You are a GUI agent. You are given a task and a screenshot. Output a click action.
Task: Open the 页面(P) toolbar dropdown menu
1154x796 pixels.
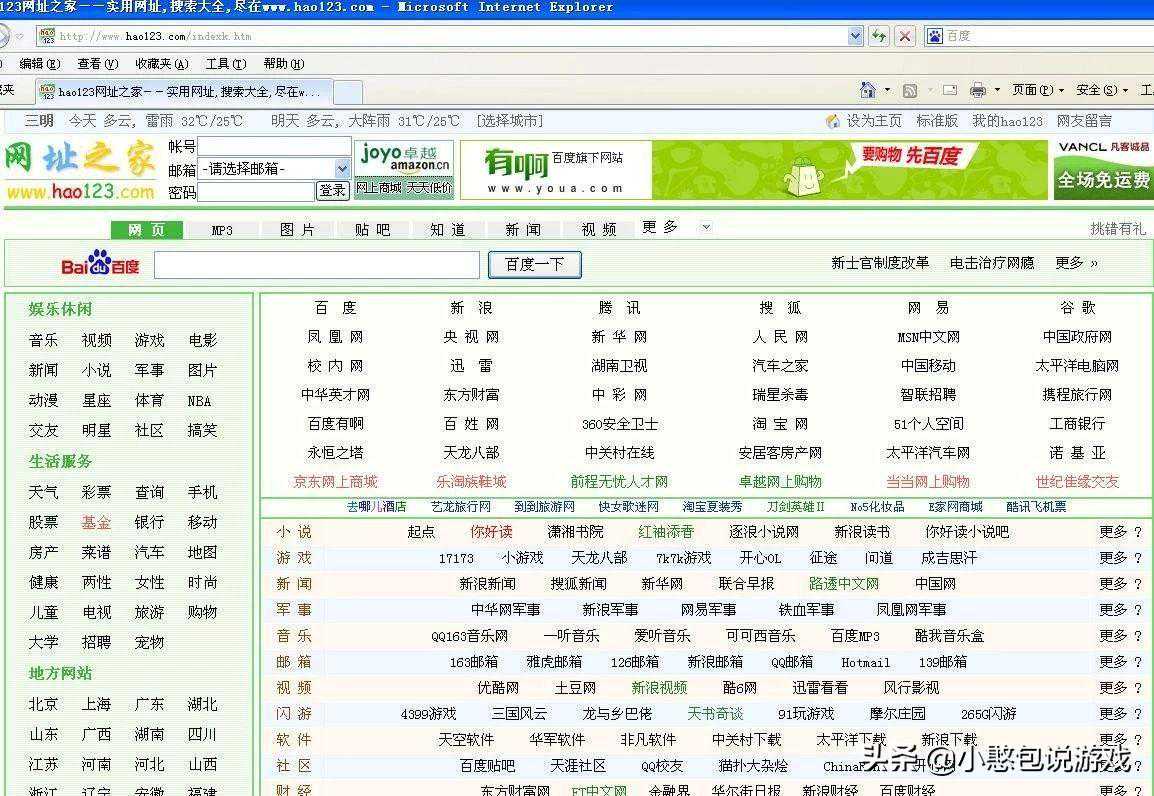(x=1038, y=90)
